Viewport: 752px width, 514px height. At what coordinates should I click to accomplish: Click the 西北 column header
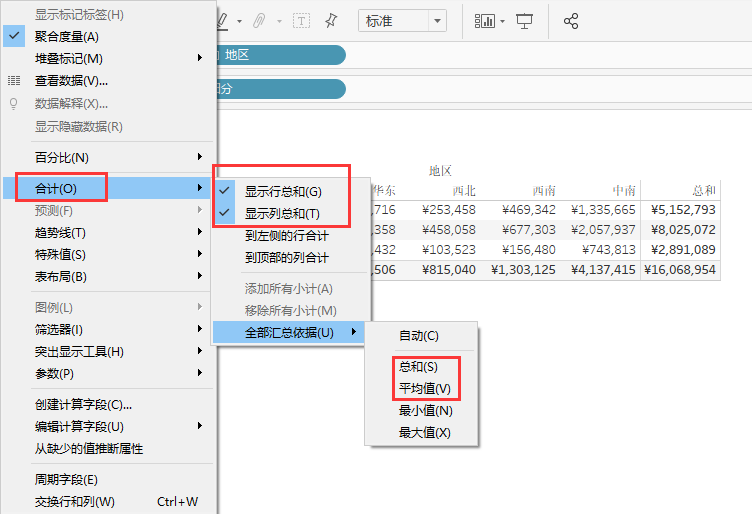464,190
